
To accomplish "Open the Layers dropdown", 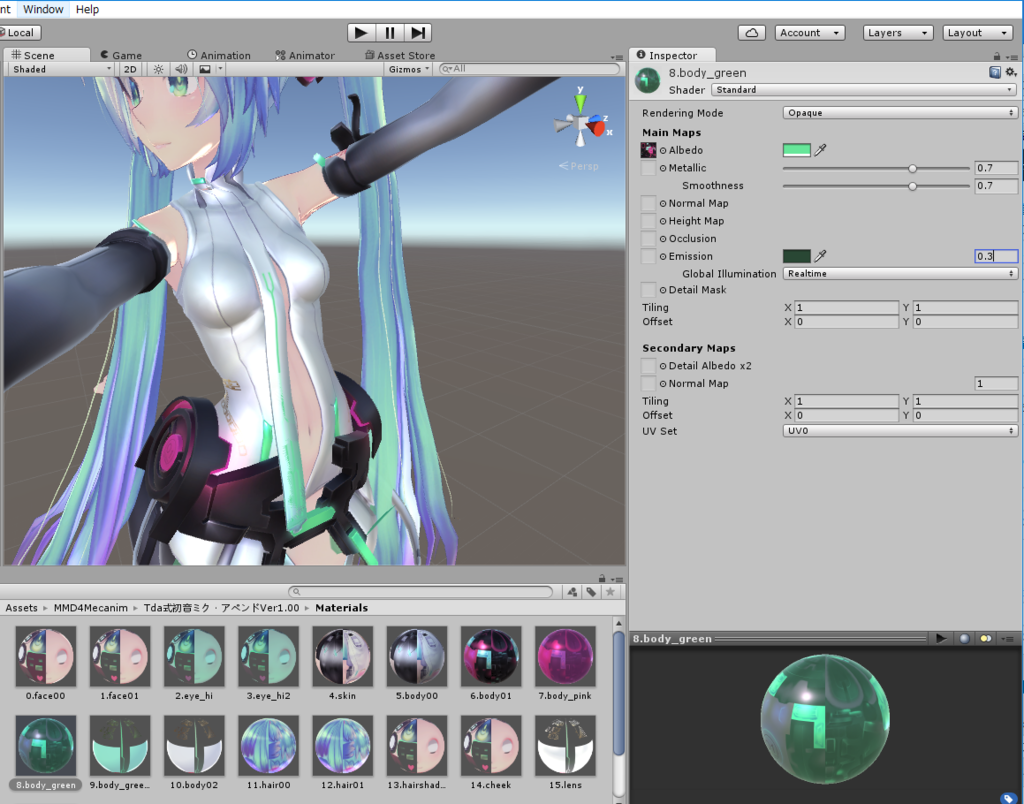I will click(898, 33).
